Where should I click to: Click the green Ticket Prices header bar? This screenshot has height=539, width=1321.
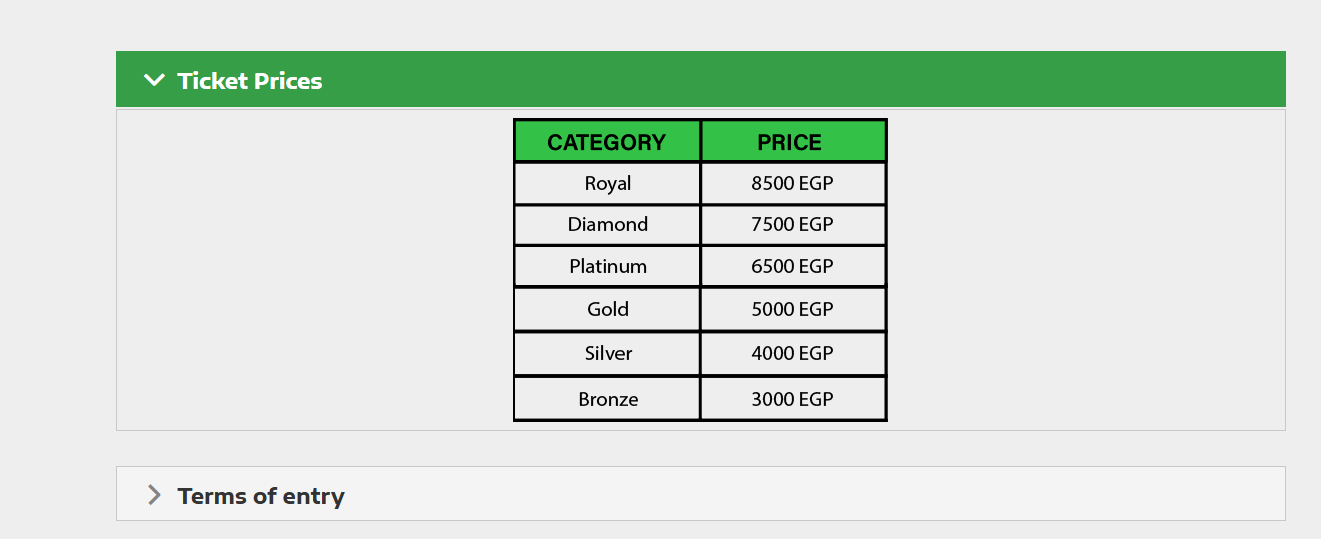point(700,79)
